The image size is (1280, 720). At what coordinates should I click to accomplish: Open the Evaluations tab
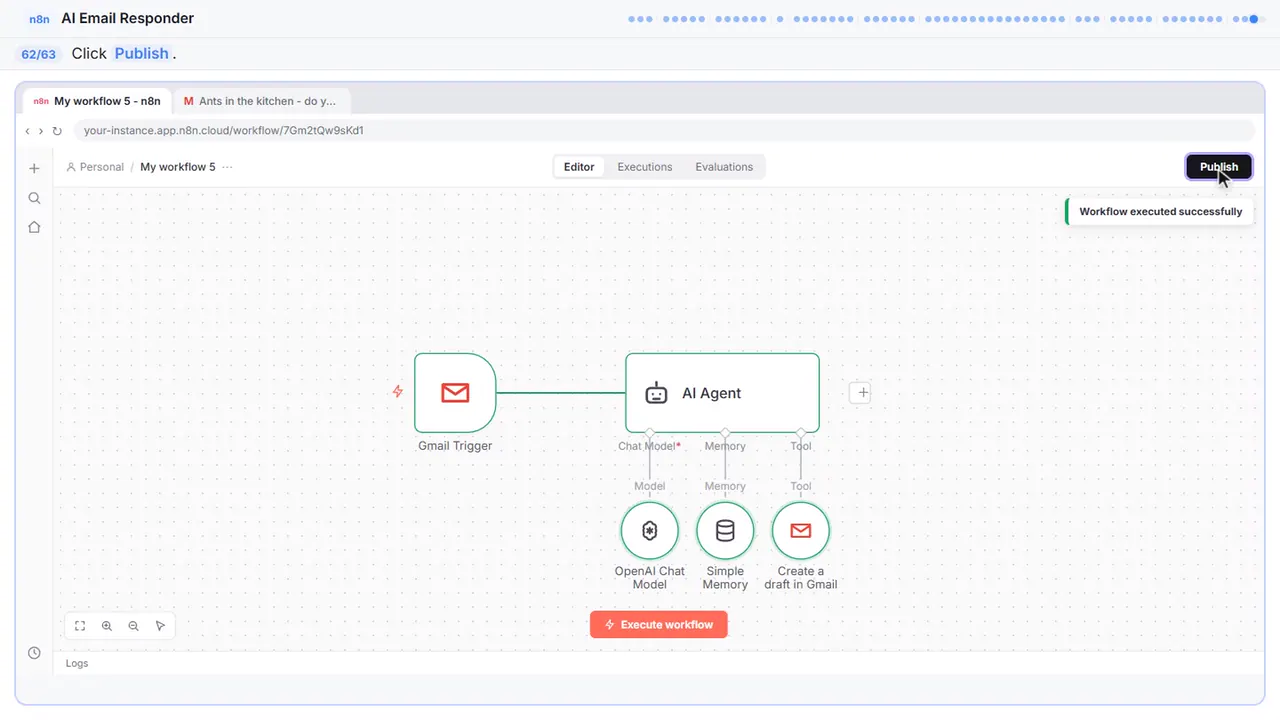[x=724, y=167]
